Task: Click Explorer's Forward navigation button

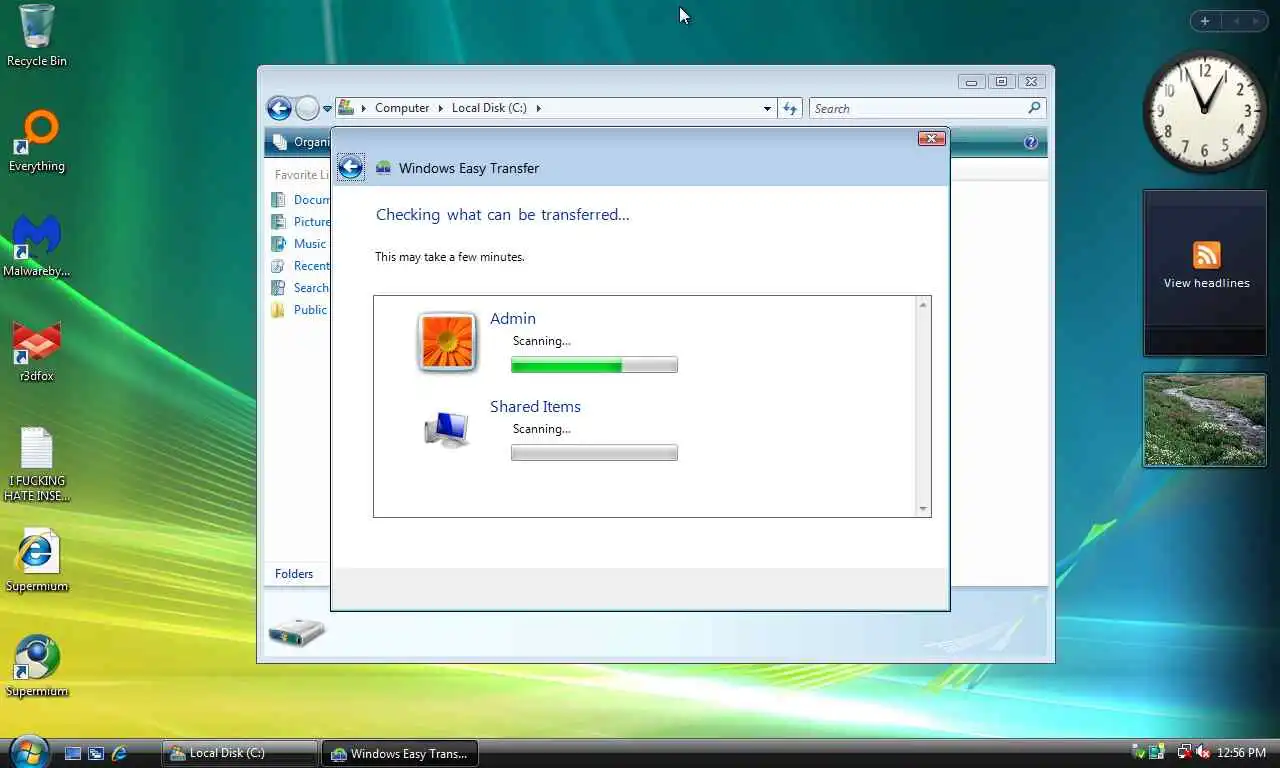Action: (x=307, y=108)
